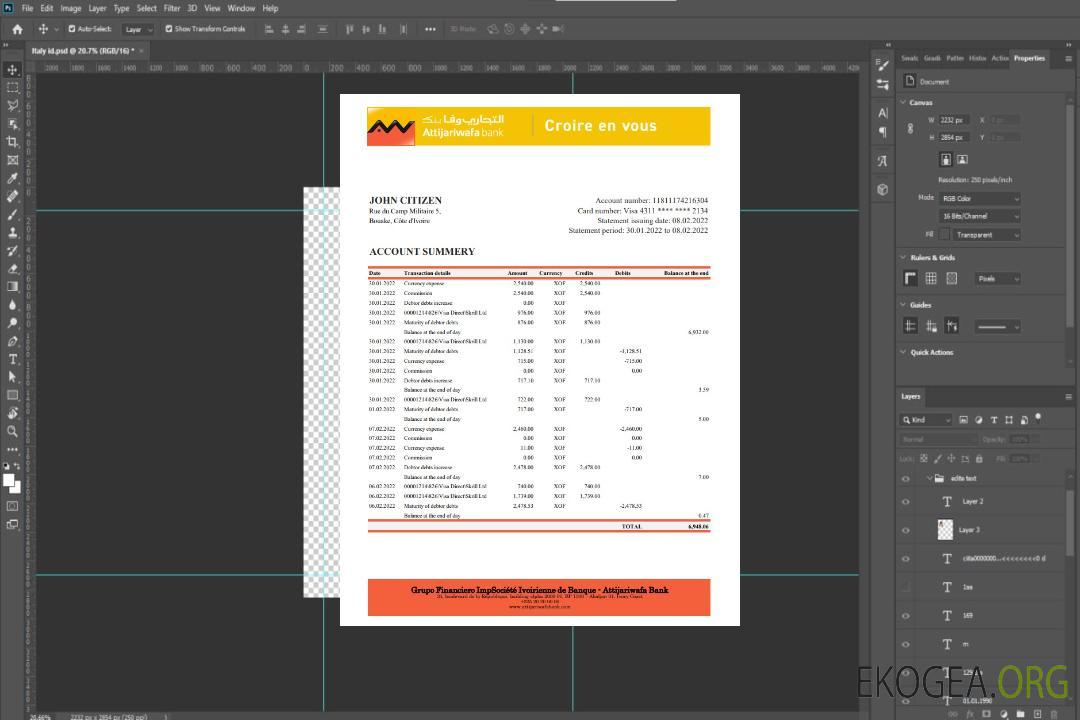Toggle the layer filter on/off switch
The width and height of the screenshot is (1080, 720).
(x=1038, y=418)
